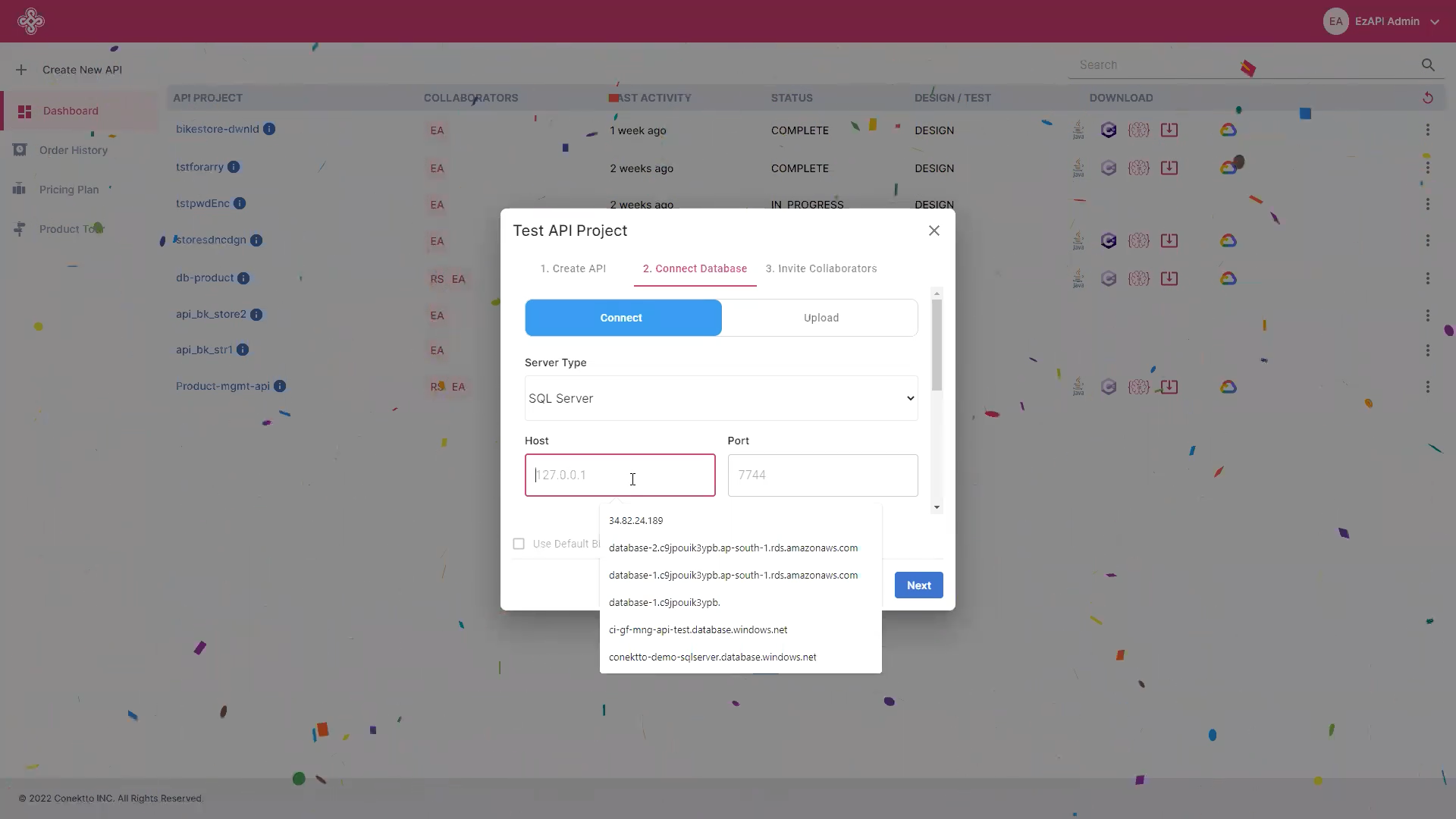Click the Next button
1456x819 pixels.
[x=918, y=585]
